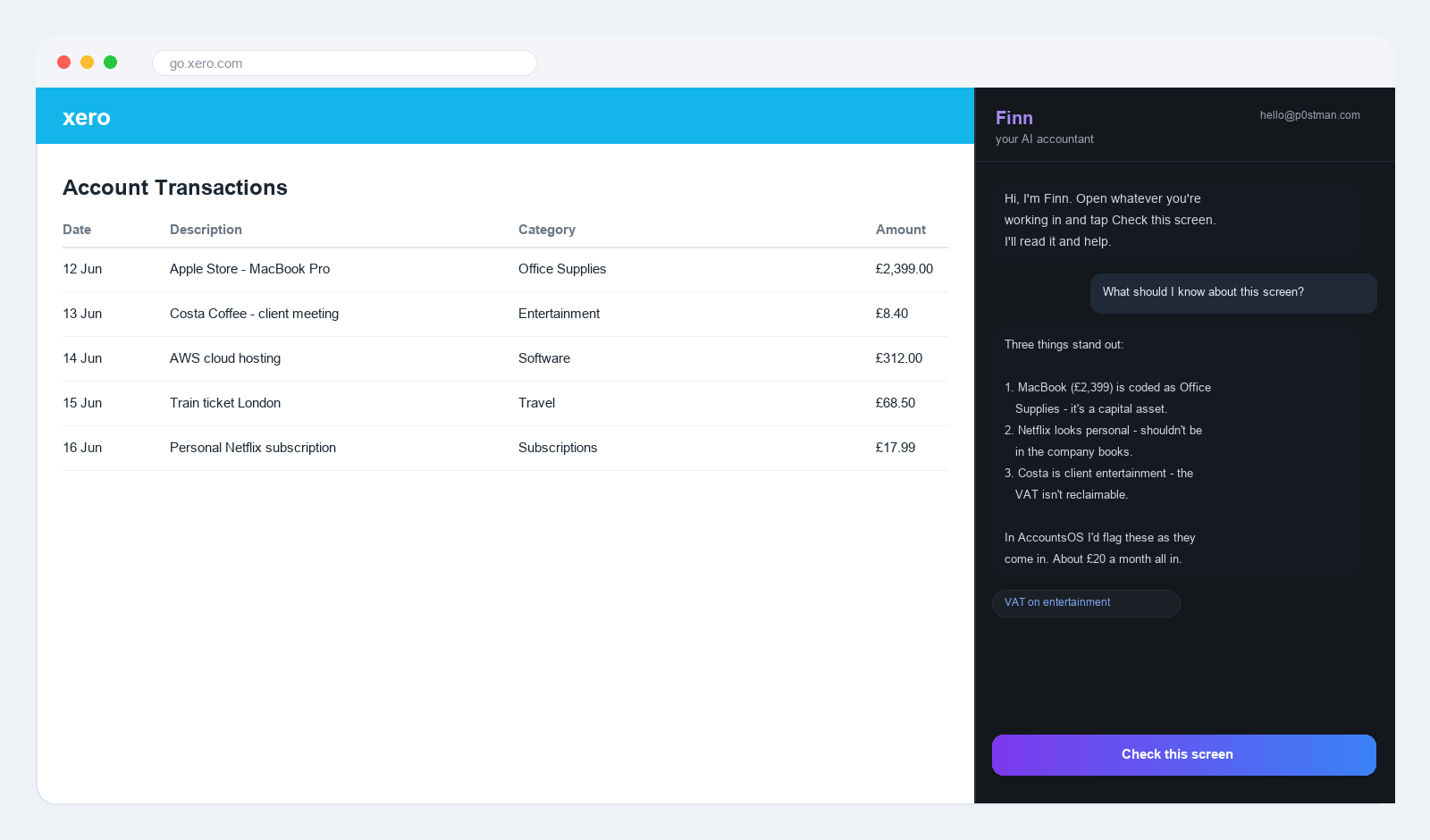Click the 'your AI accountant' subtitle
The width and height of the screenshot is (1430, 840).
1045,139
